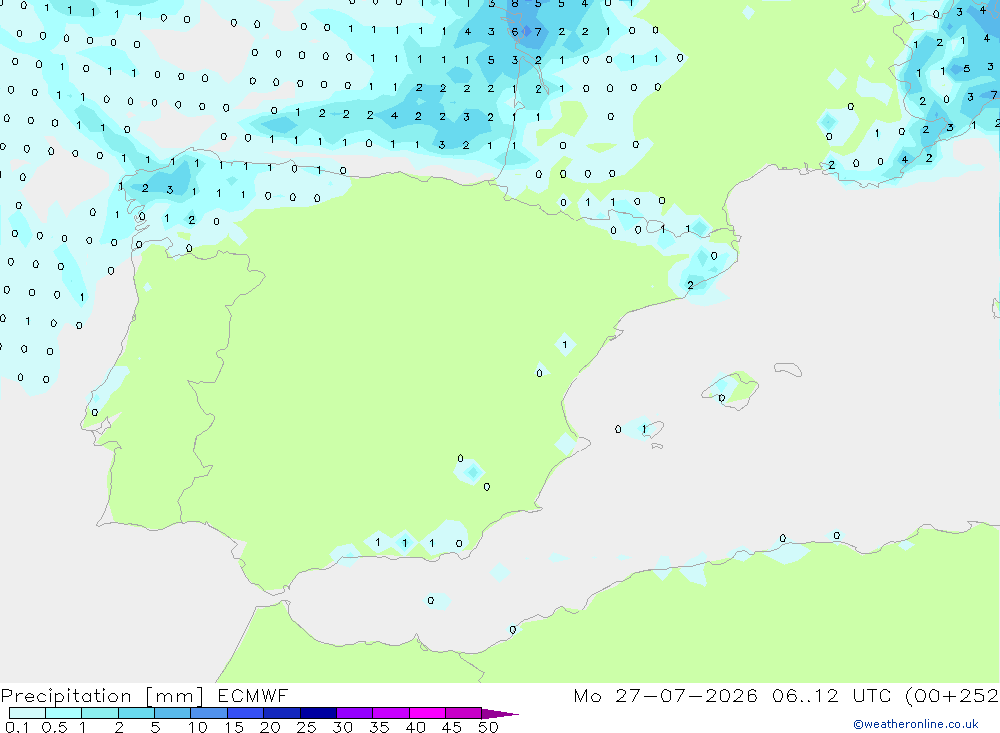Viewport: 1000px width, 733px height.
Task: Click the '20' legend scale label
Action: click(x=270, y=727)
